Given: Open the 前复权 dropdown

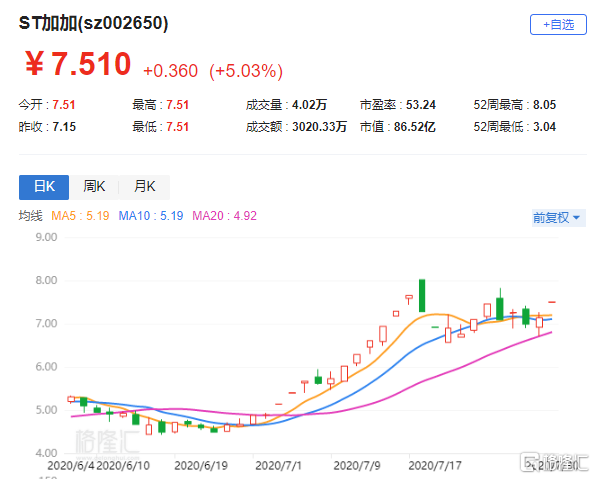Looking at the screenshot, I should 559,218.
